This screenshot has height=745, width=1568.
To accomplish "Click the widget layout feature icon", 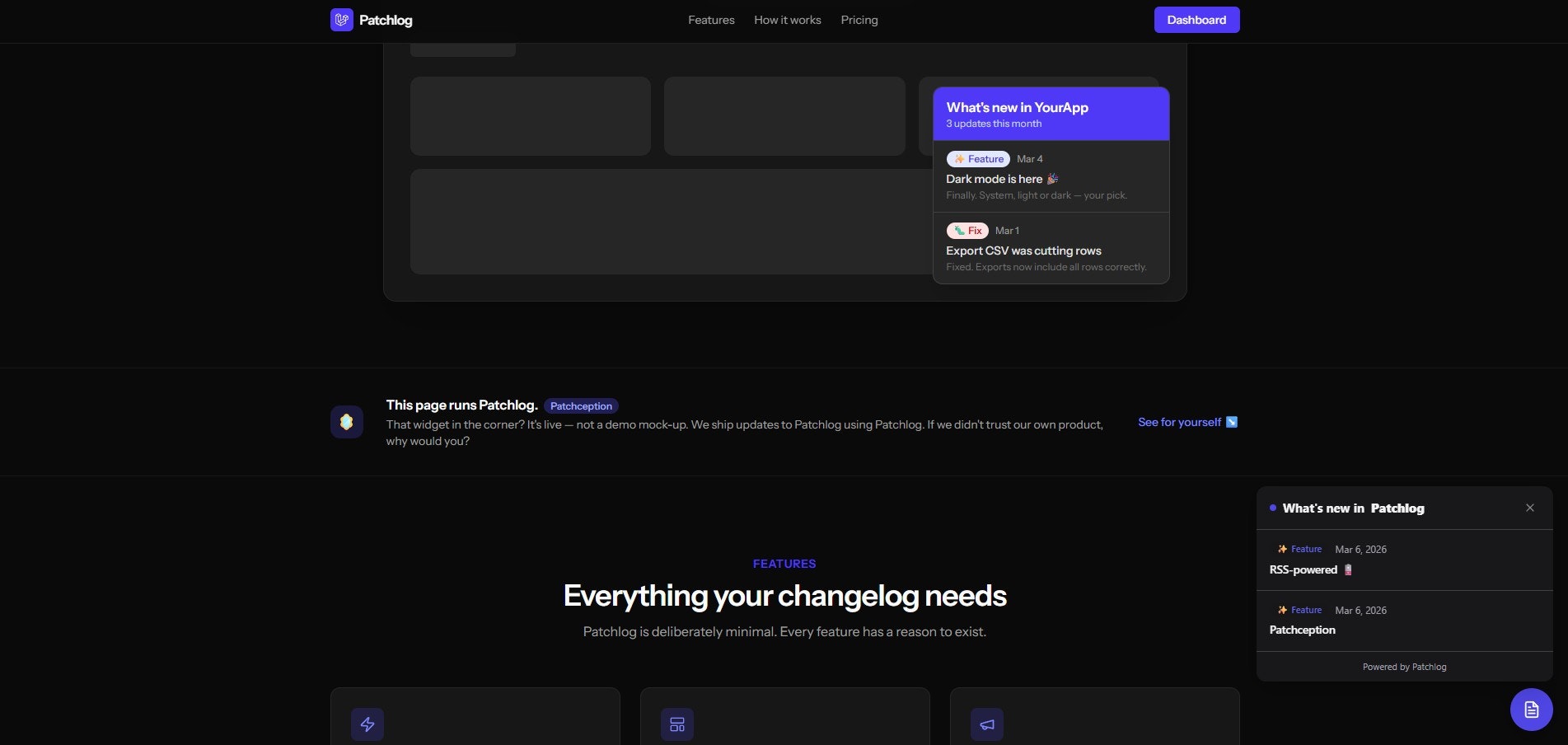I will (676, 724).
